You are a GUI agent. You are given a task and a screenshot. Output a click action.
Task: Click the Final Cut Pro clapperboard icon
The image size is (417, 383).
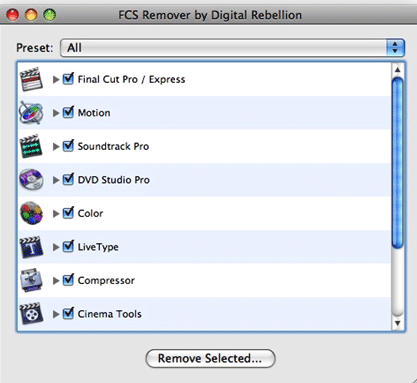31,79
